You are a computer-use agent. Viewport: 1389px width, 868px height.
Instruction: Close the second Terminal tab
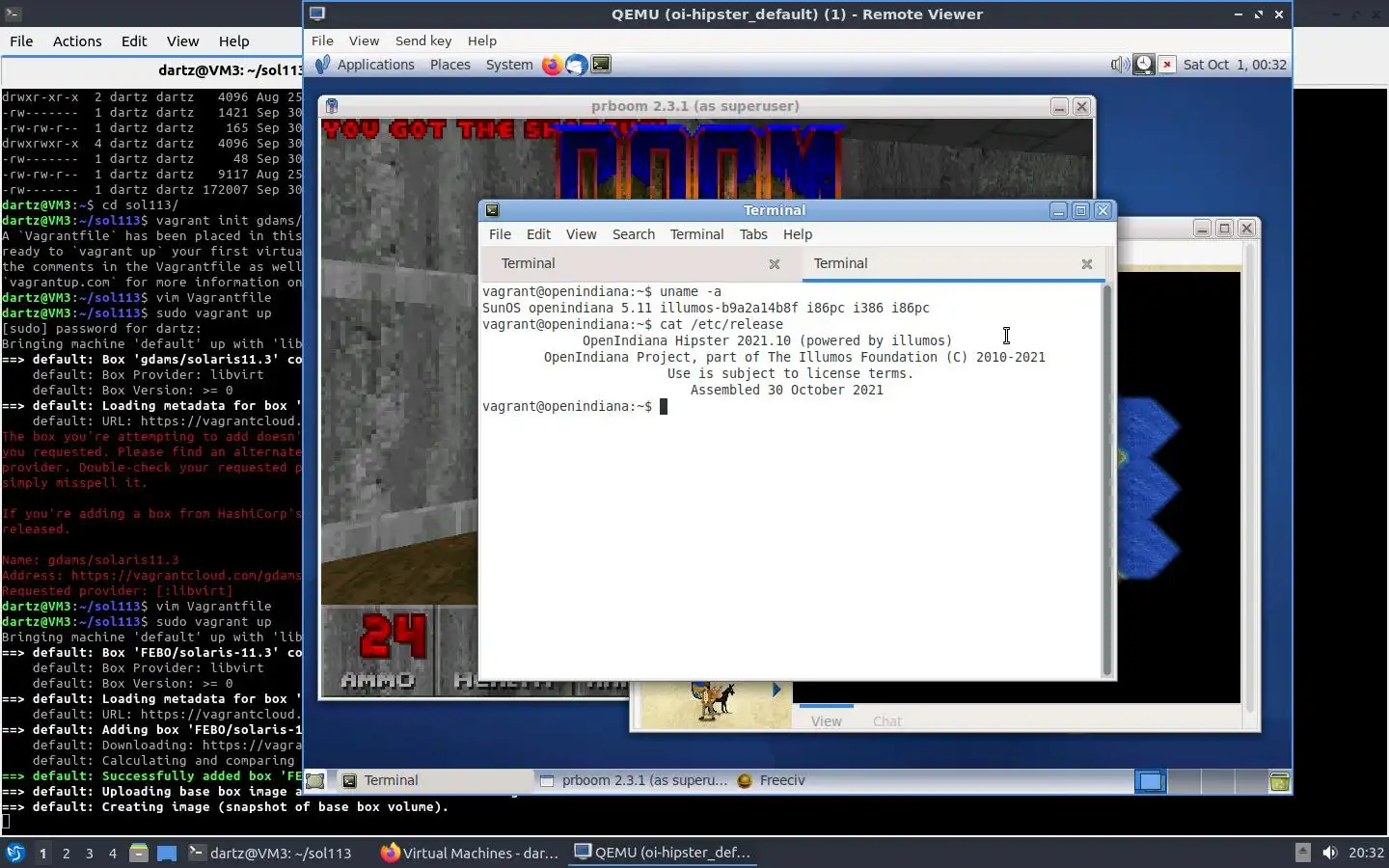[x=1086, y=264]
